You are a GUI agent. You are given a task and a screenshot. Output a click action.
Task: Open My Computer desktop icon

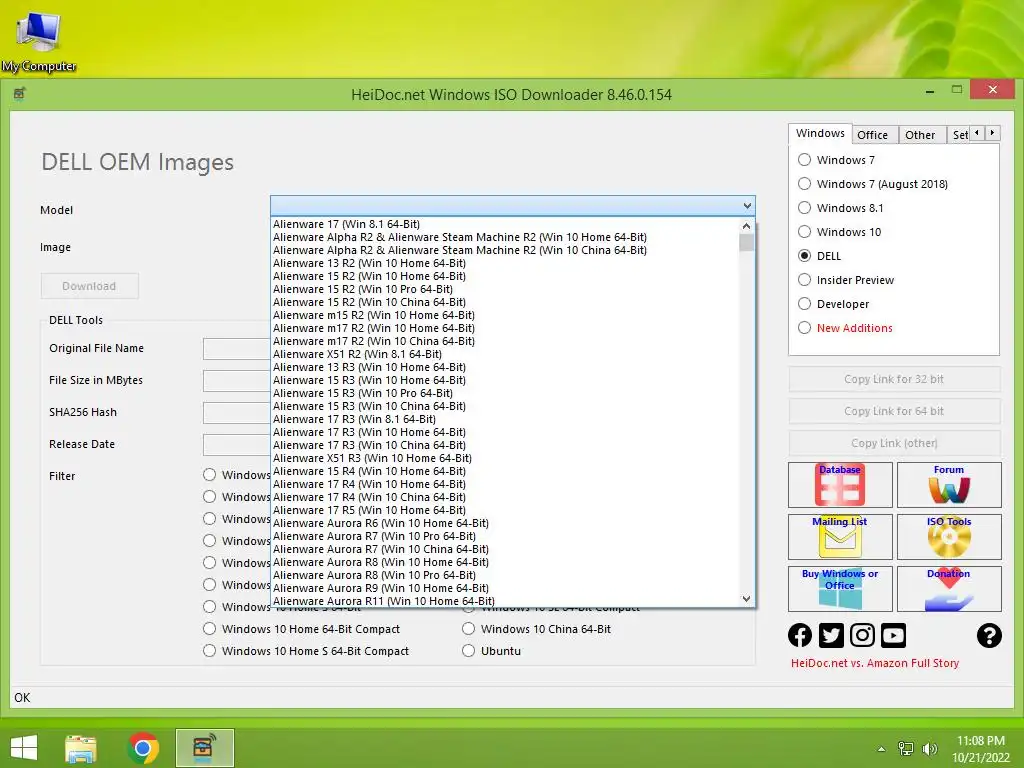tap(39, 40)
